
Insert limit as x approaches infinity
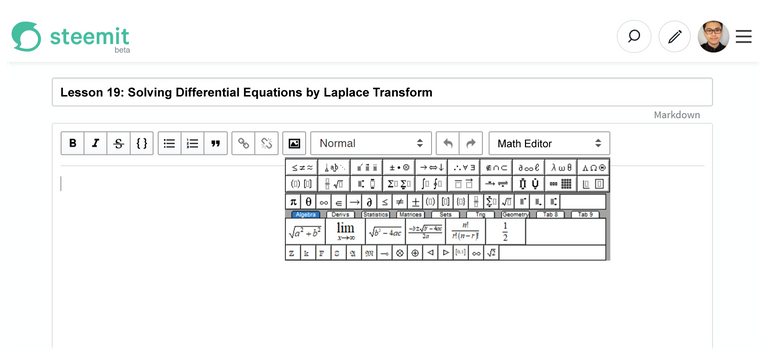tap(345, 232)
